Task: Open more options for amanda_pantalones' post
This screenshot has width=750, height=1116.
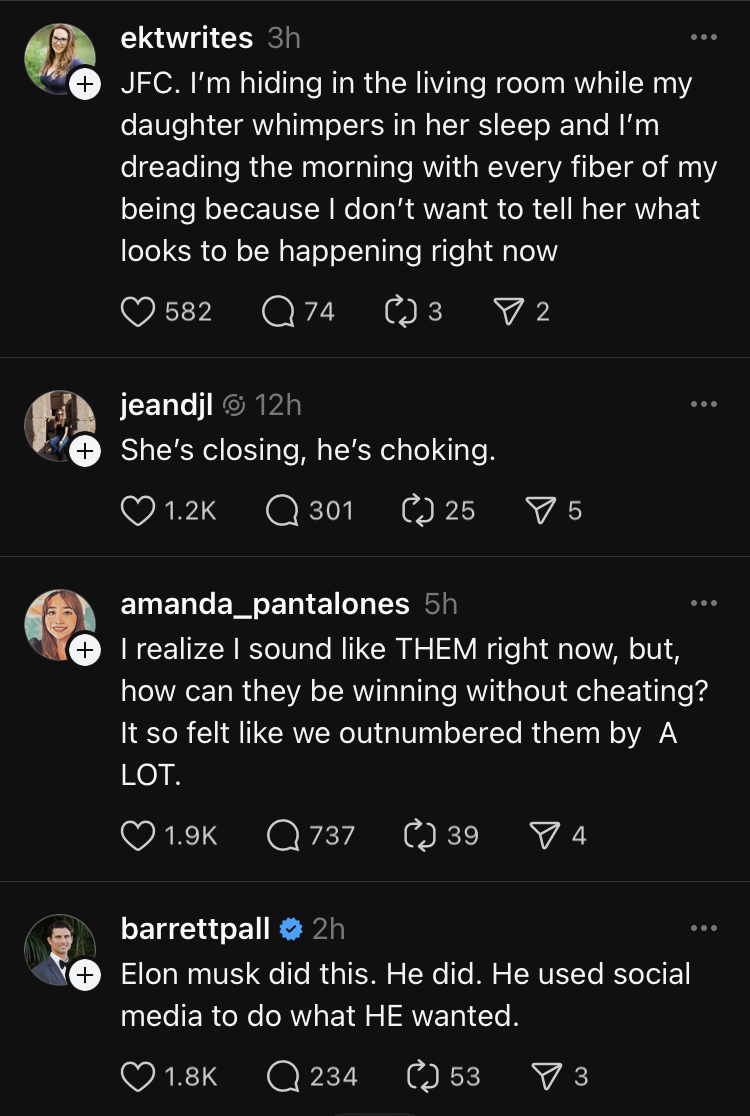Action: coord(704,604)
